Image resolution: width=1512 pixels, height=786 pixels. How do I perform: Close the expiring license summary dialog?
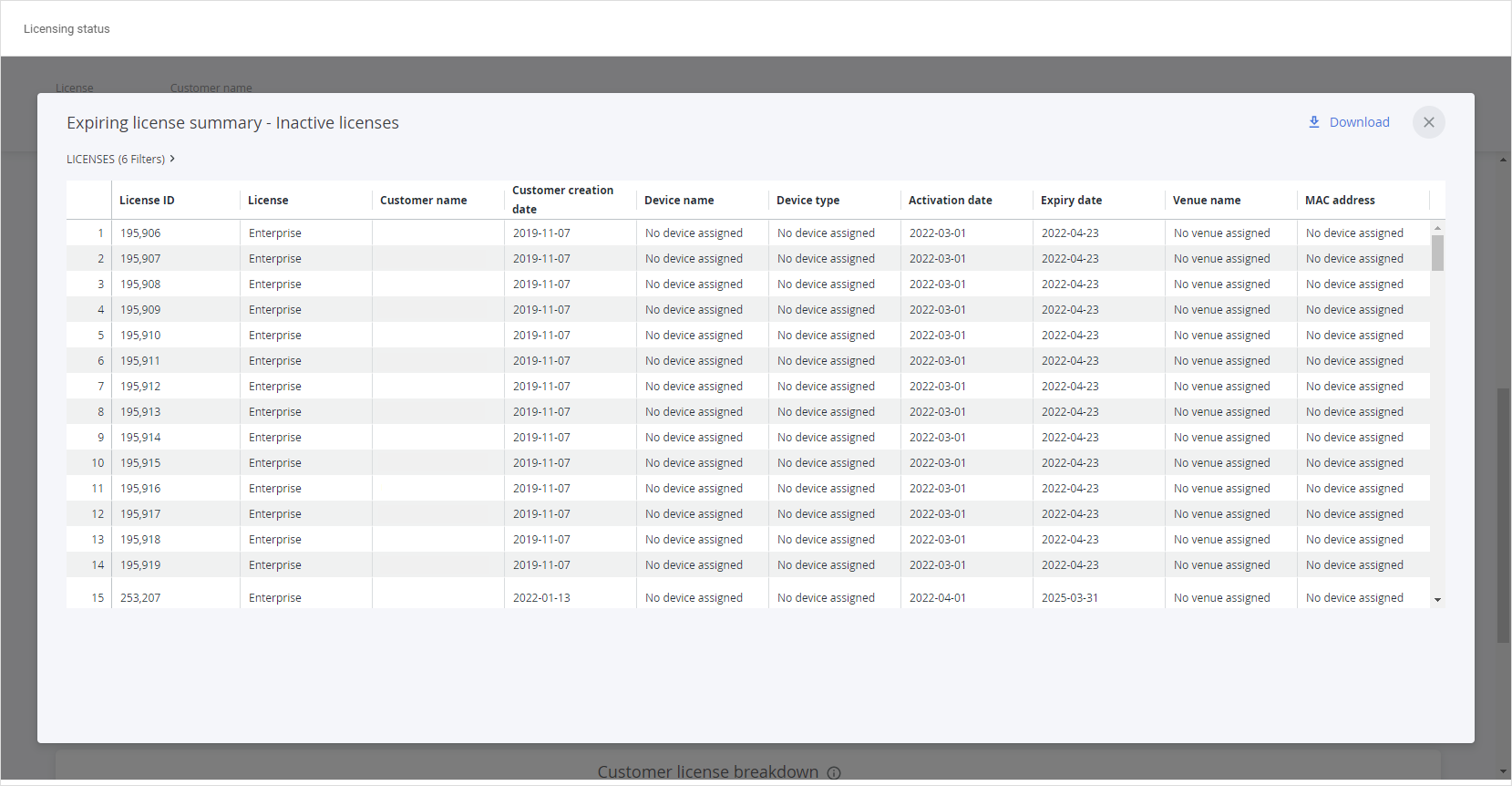coord(1428,122)
